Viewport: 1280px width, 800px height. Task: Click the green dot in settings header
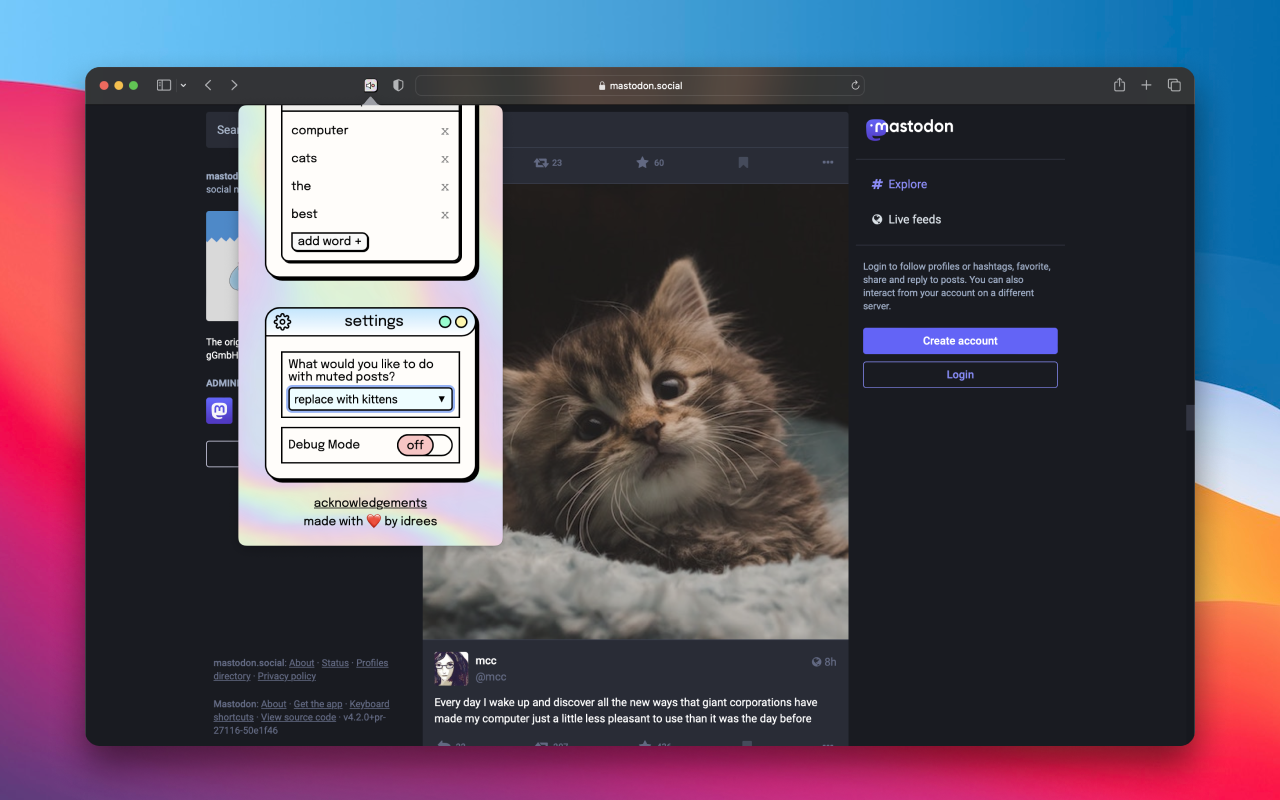click(445, 322)
